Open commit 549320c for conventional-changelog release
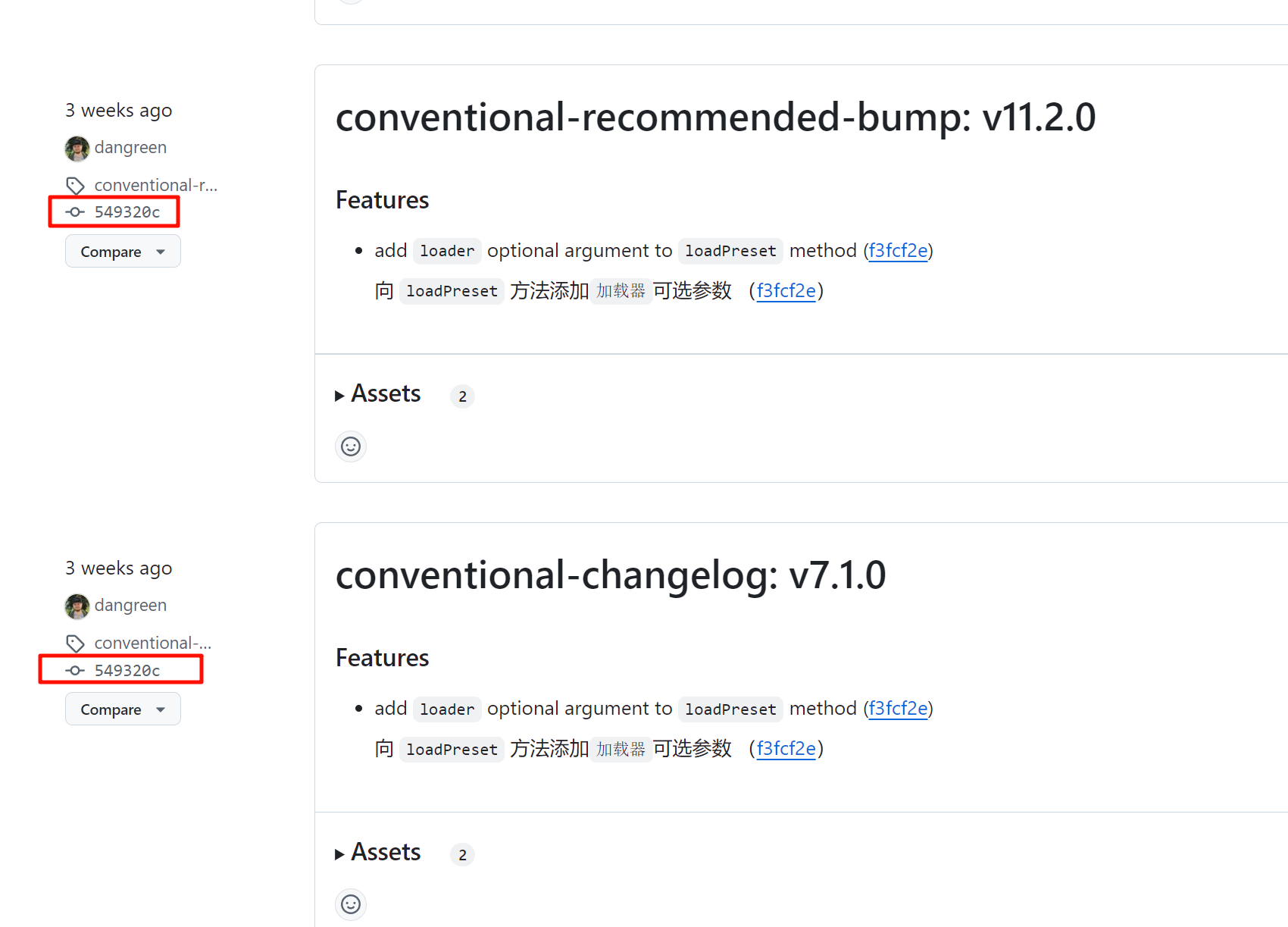 pyautogui.click(x=127, y=671)
